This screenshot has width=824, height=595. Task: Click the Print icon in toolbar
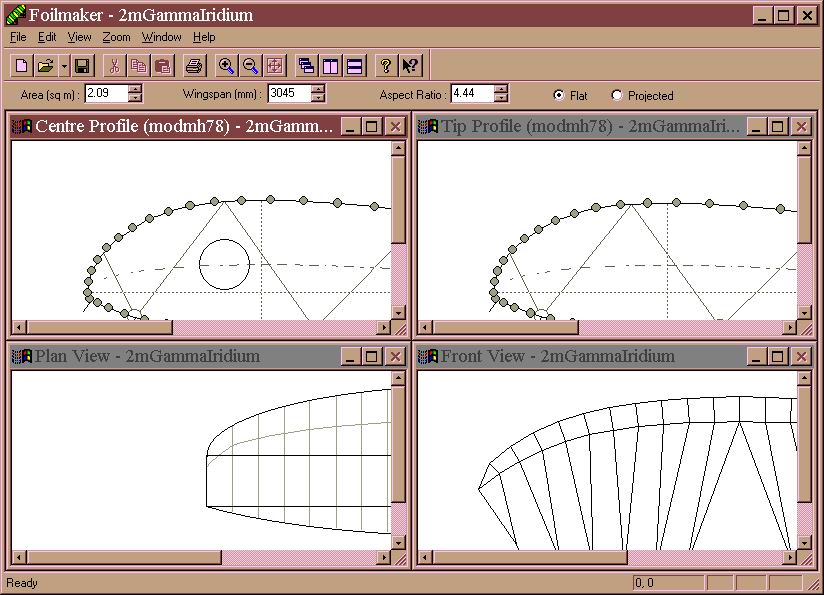[x=194, y=66]
